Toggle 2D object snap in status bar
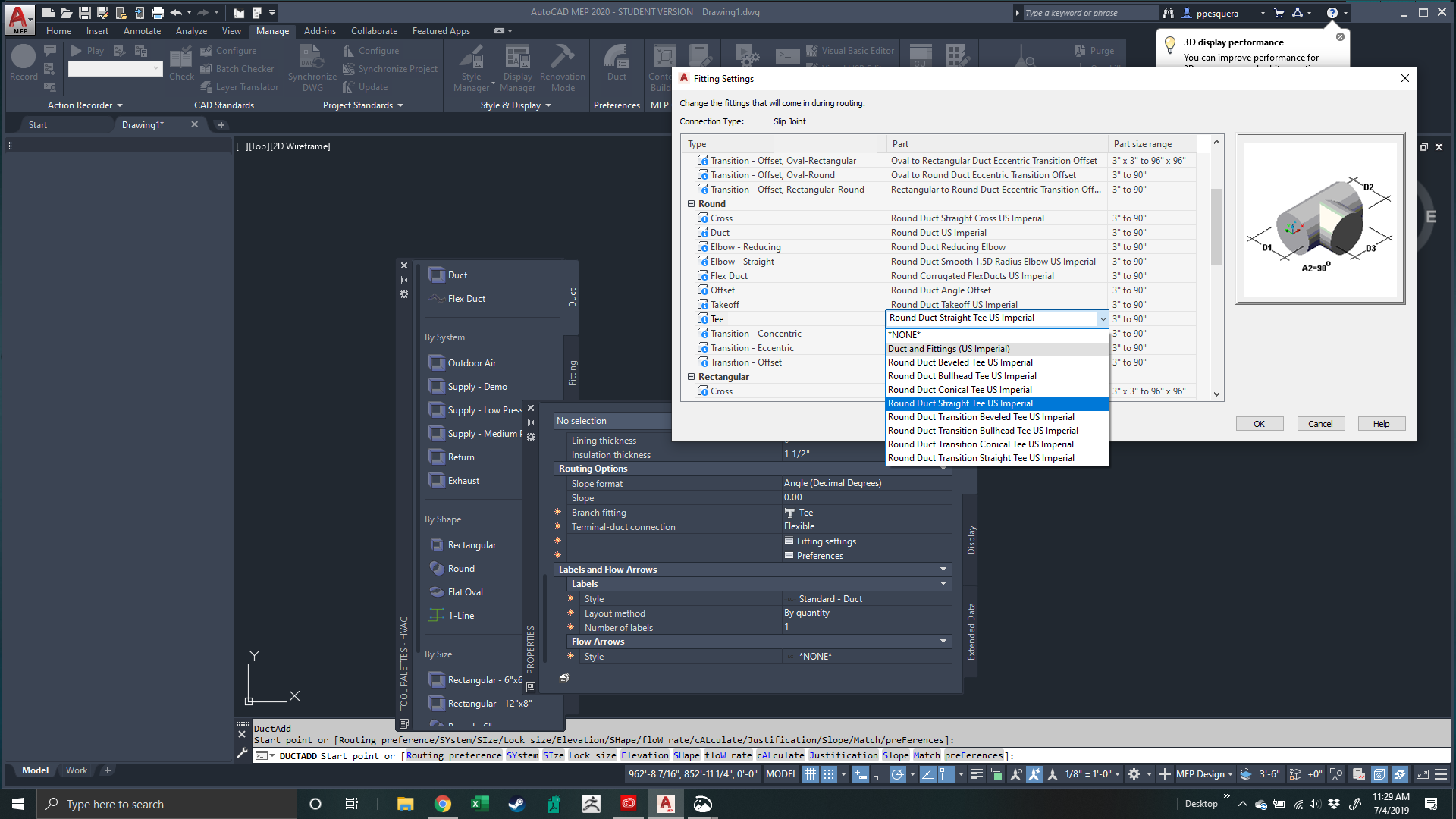1456x819 pixels. (946, 774)
